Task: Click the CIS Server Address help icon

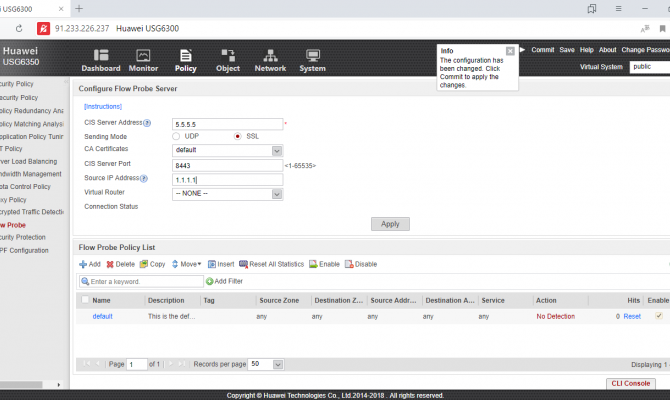Action: [x=147, y=123]
